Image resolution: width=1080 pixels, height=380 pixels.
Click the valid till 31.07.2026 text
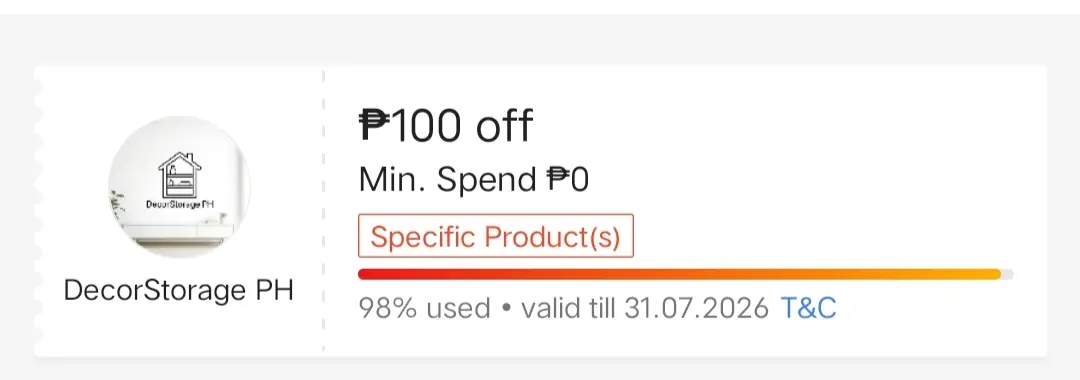[x=645, y=308]
